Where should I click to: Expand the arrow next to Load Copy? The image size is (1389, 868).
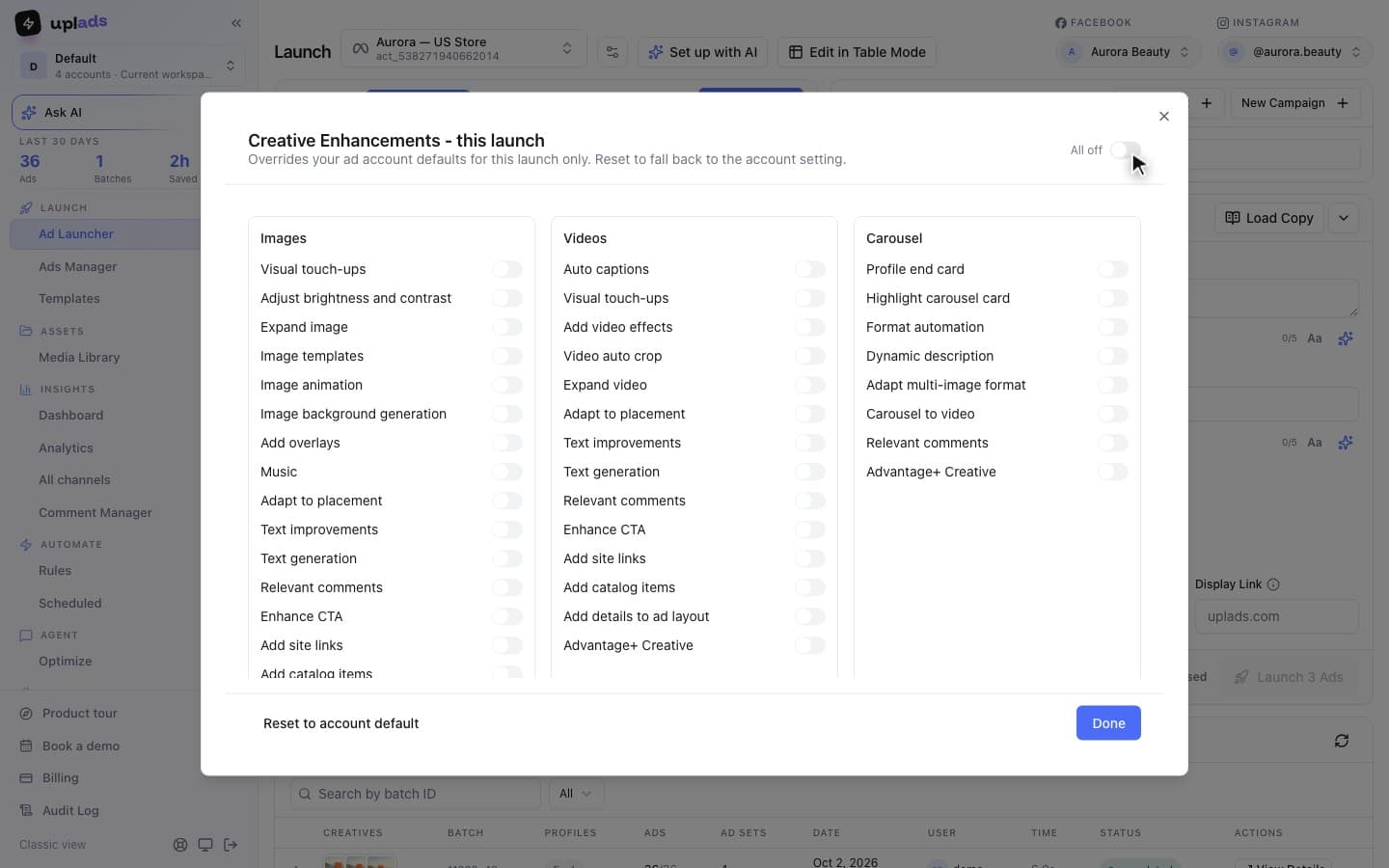1344,218
